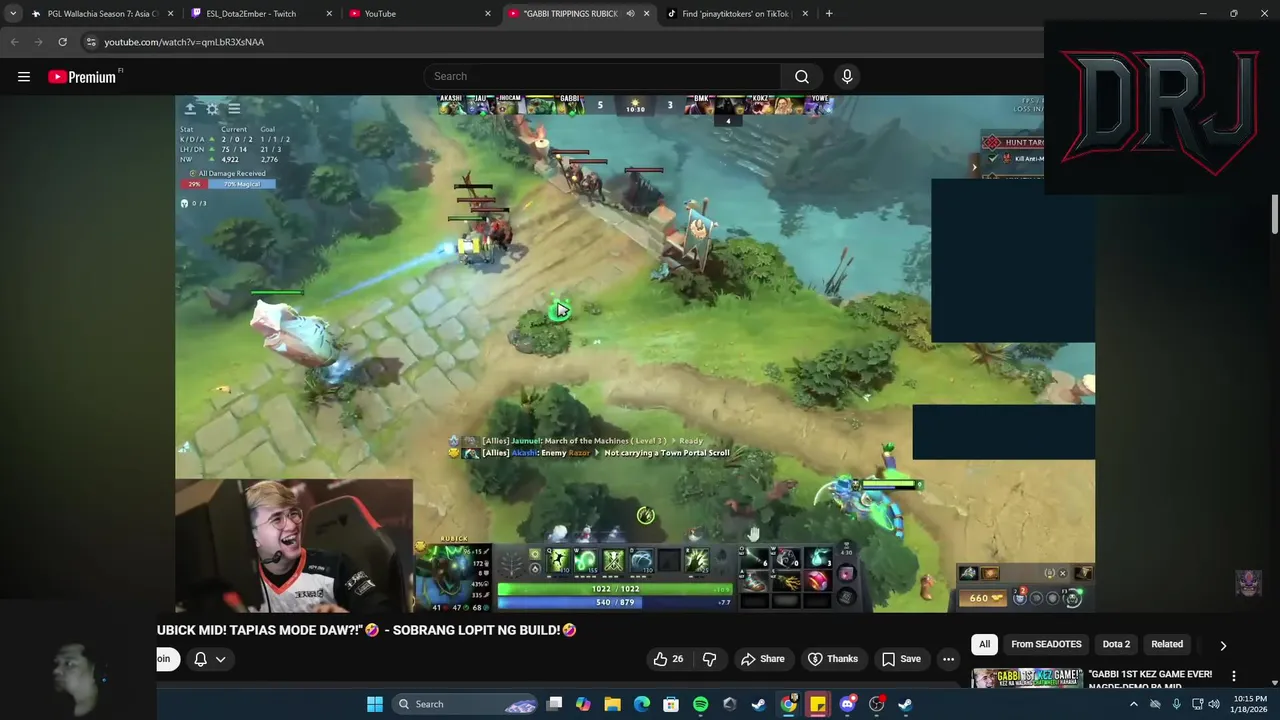This screenshot has width=1280, height=720.
Task: Open Copilot from the taskbar
Action: pyautogui.click(x=583, y=704)
